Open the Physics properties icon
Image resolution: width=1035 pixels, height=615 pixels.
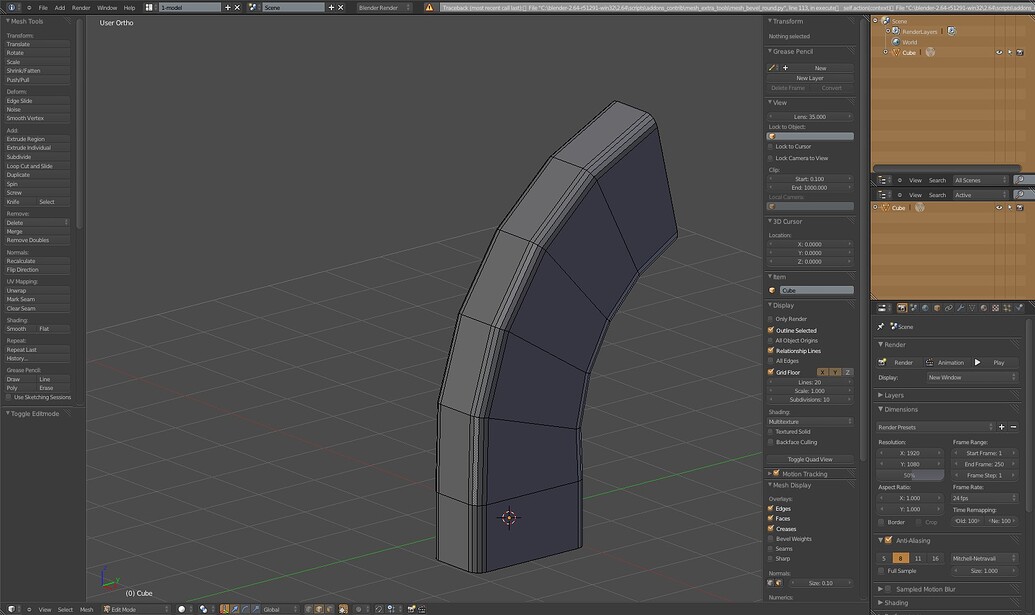pyautogui.click(x=1019, y=308)
